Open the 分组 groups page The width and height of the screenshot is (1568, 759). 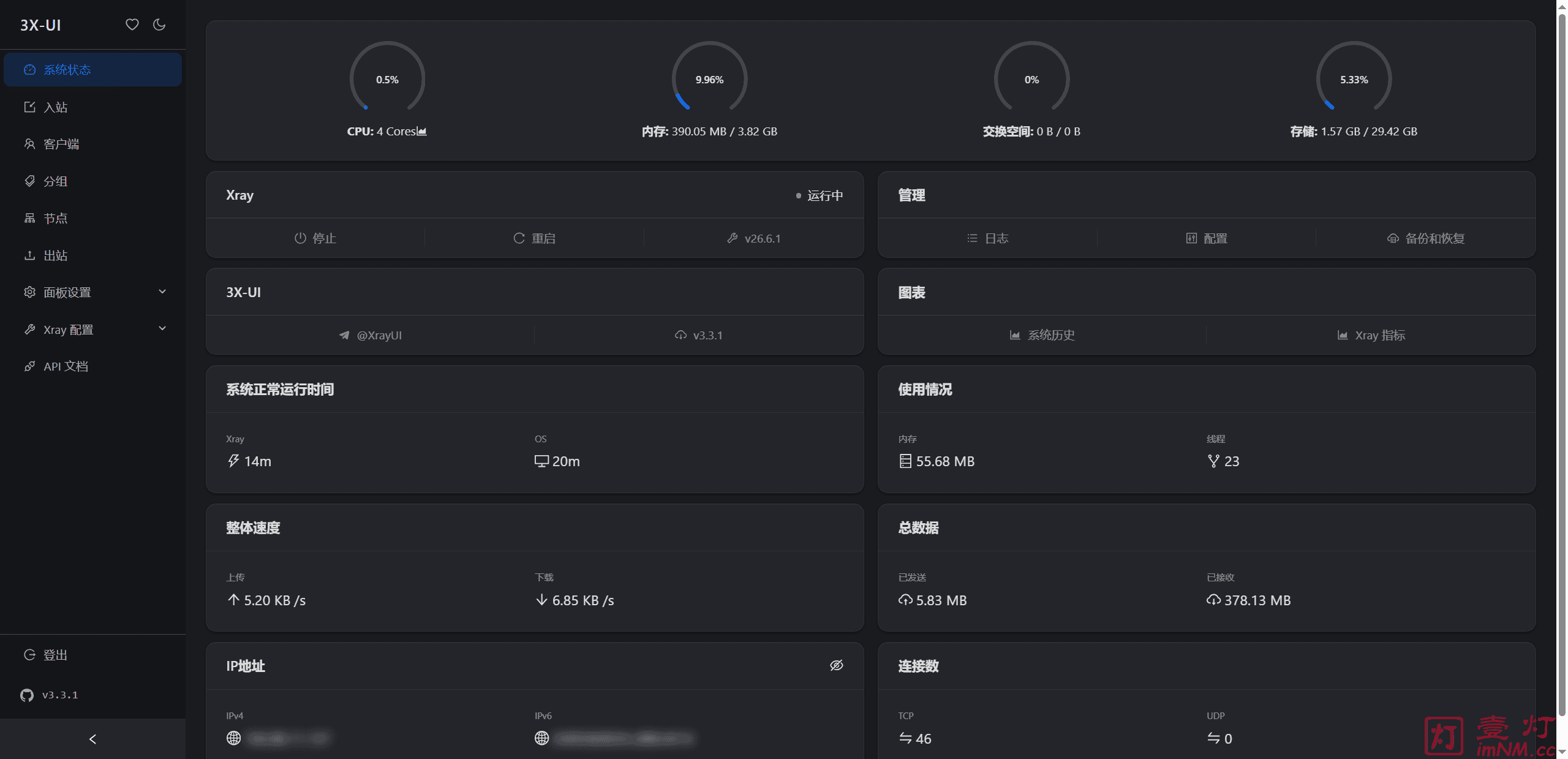(x=92, y=181)
